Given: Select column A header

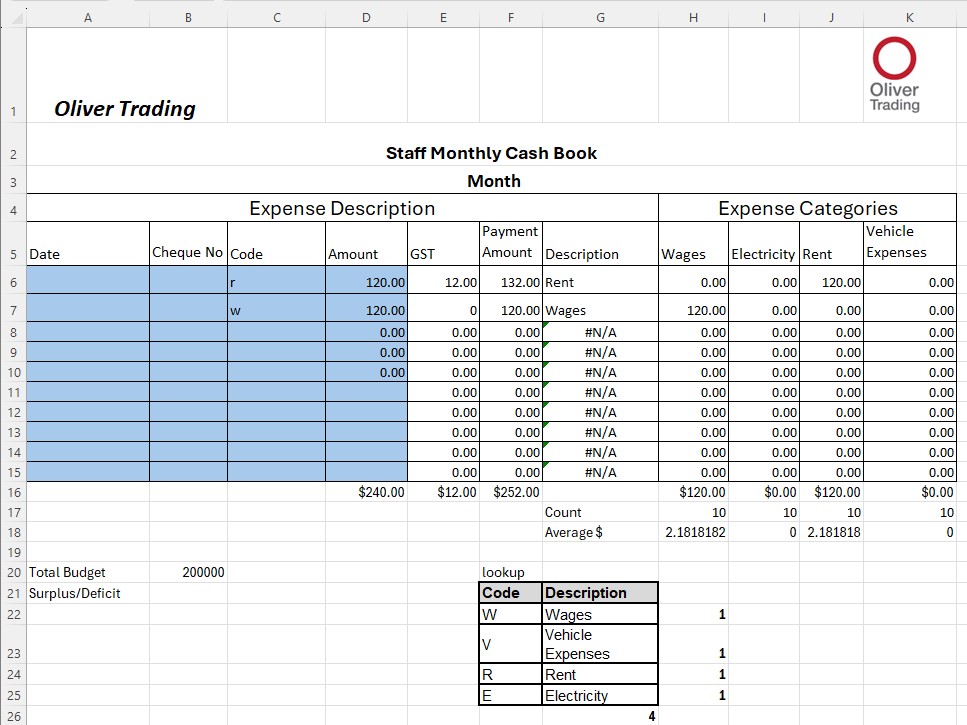Looking at the screenshot, I should (x=88, y=18).
